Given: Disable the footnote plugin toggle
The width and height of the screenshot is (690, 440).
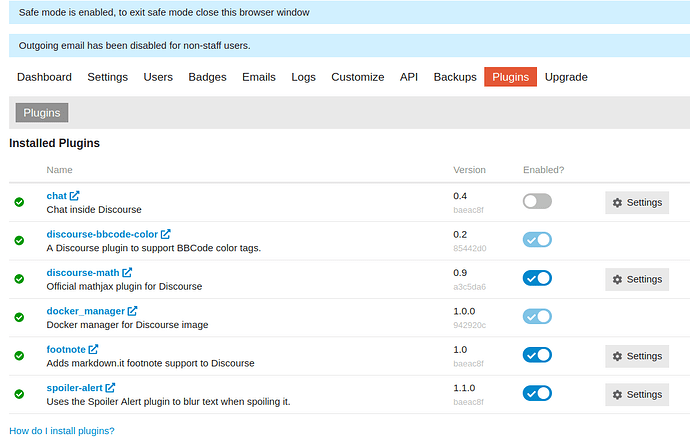Looking at the screenshot, I should (x=537, y=355).
